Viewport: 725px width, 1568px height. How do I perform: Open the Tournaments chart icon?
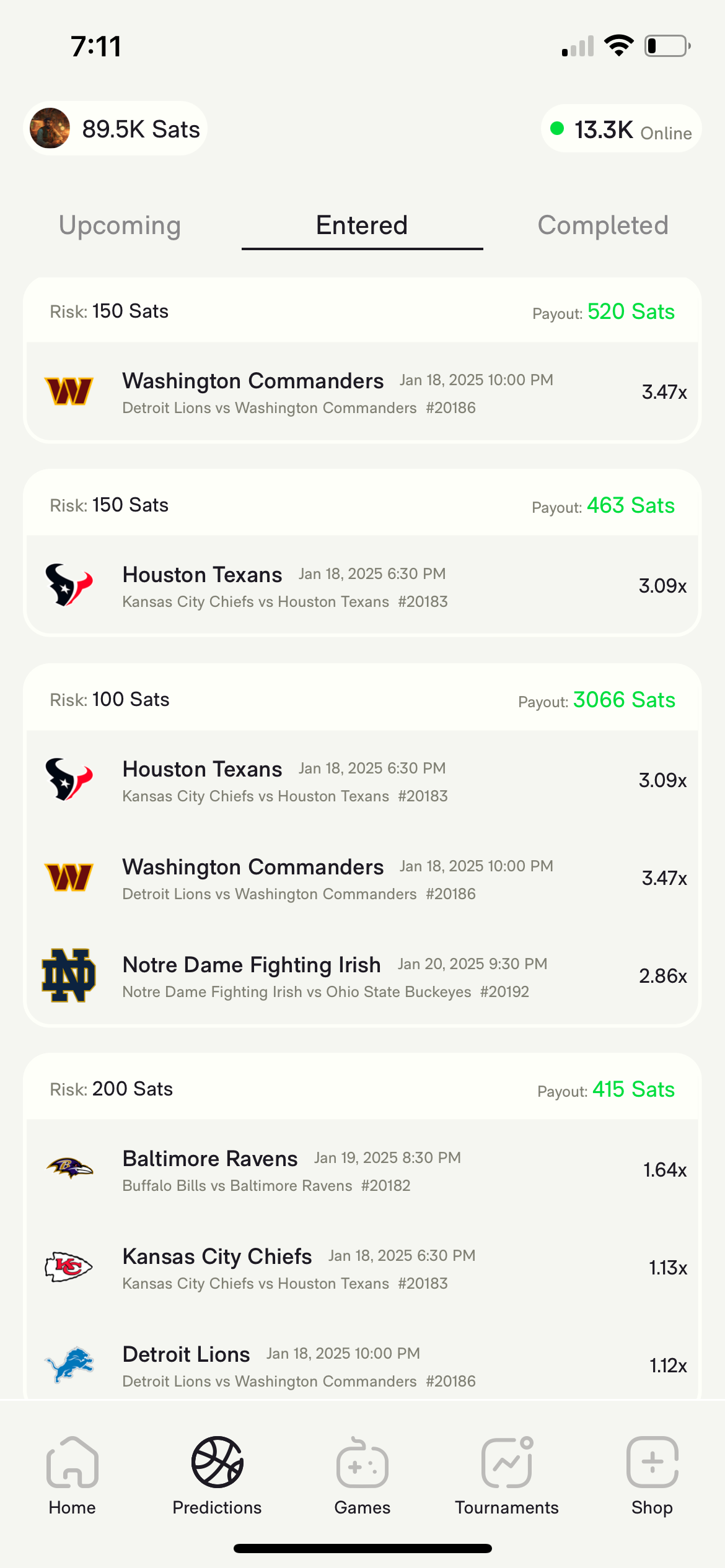coord(507,1462)
